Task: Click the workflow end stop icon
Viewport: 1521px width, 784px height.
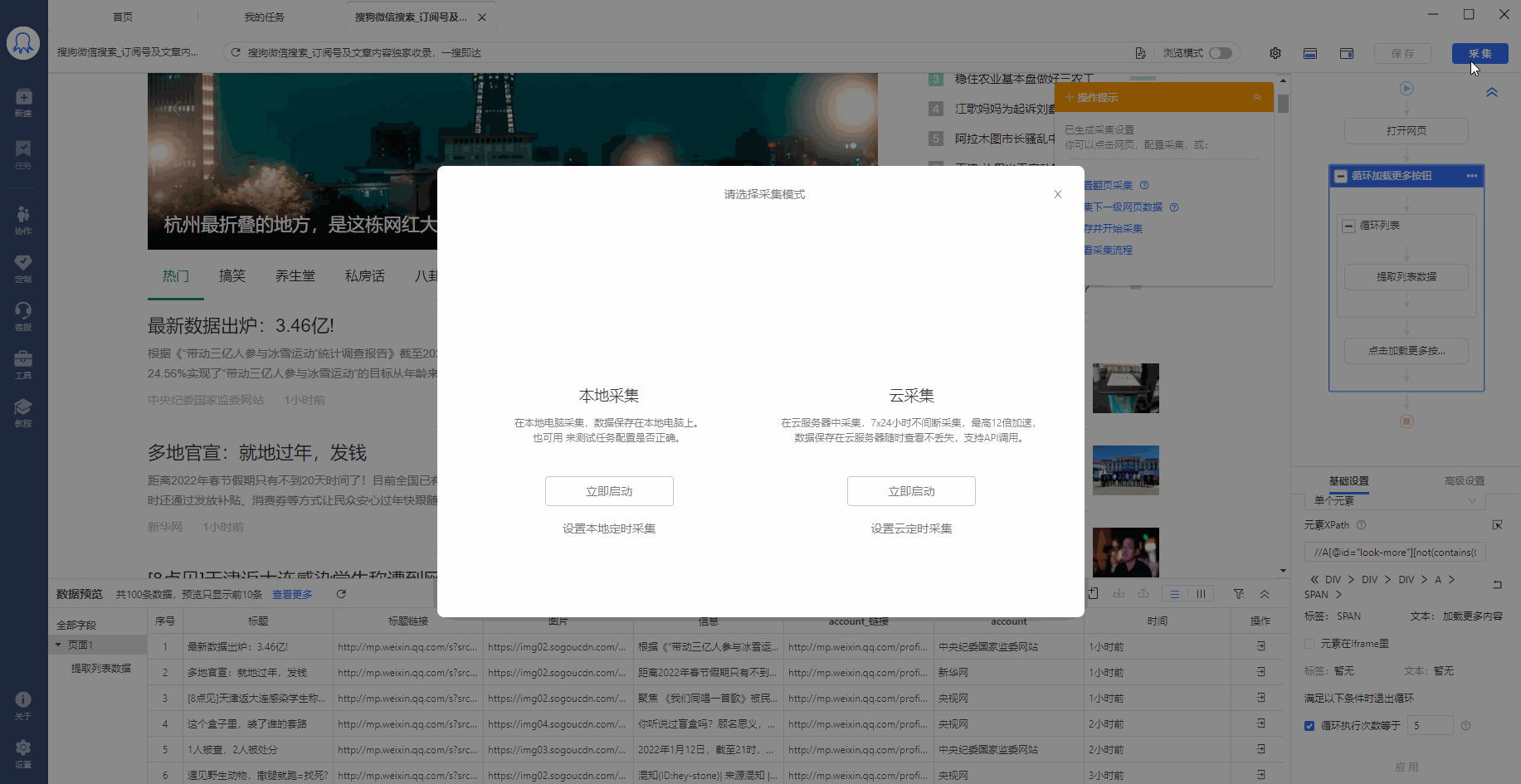Action: pos(1406,421)
